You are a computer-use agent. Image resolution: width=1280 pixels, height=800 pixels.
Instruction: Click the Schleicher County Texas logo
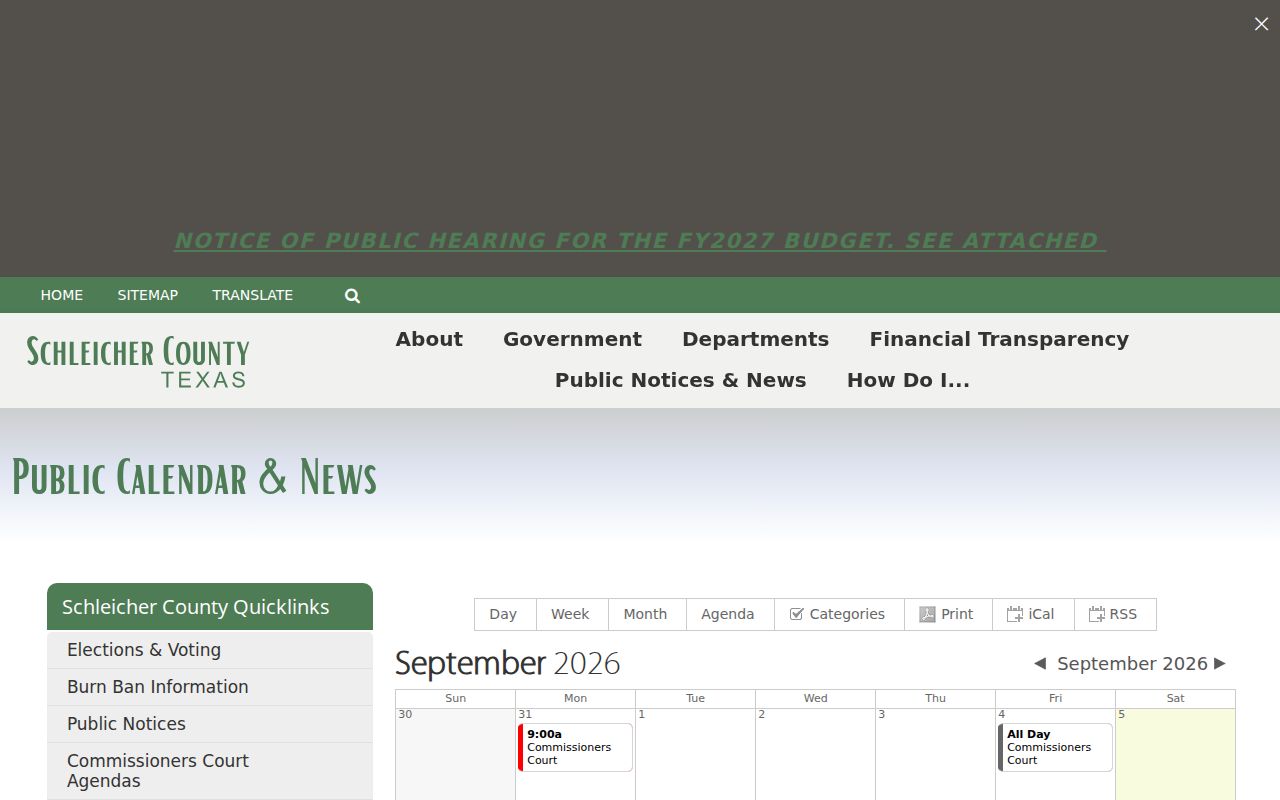click(x=138, y=361)
